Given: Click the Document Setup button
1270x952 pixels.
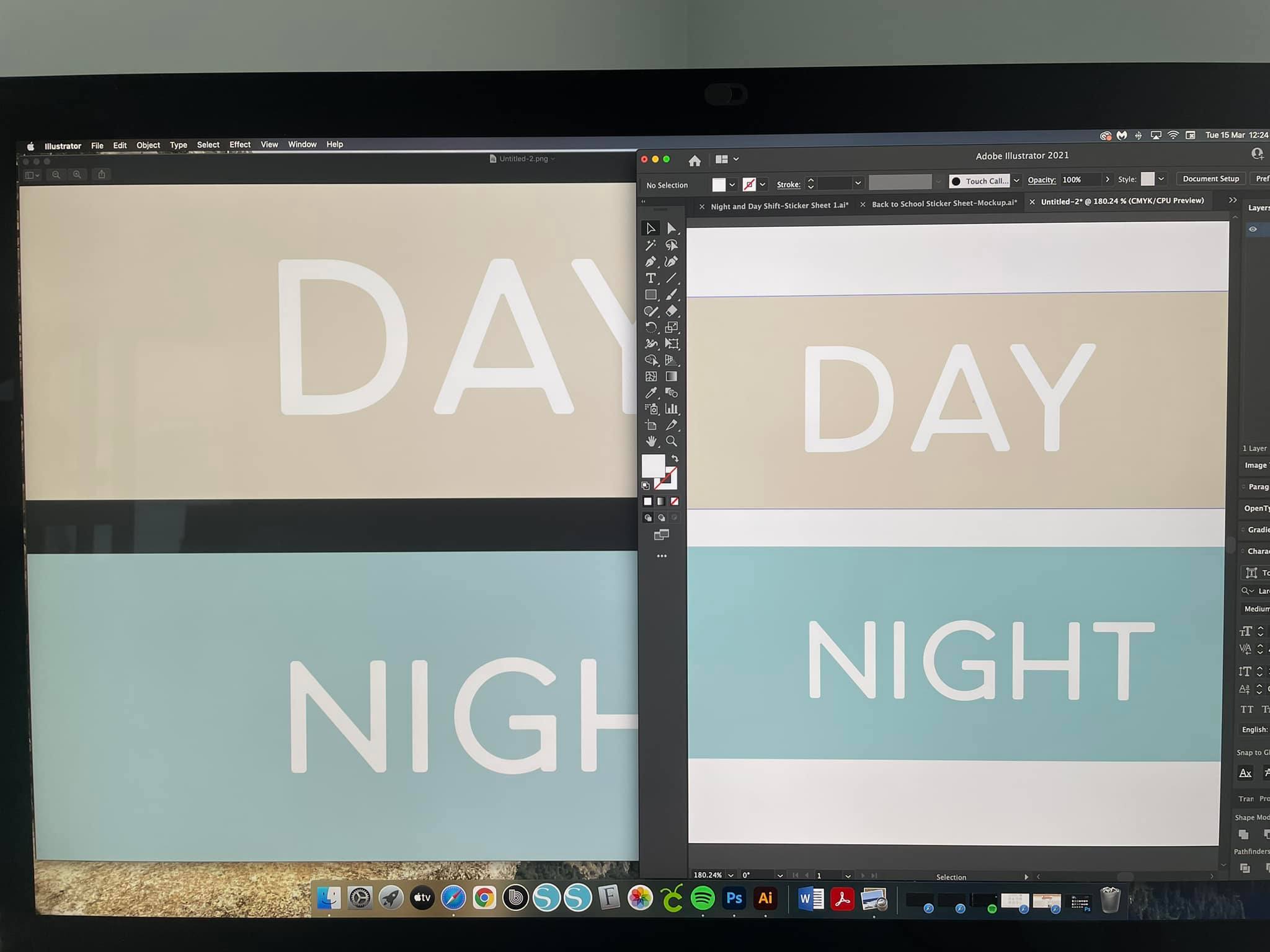Looking at the screenshot, I should (x=1210, y=178).
